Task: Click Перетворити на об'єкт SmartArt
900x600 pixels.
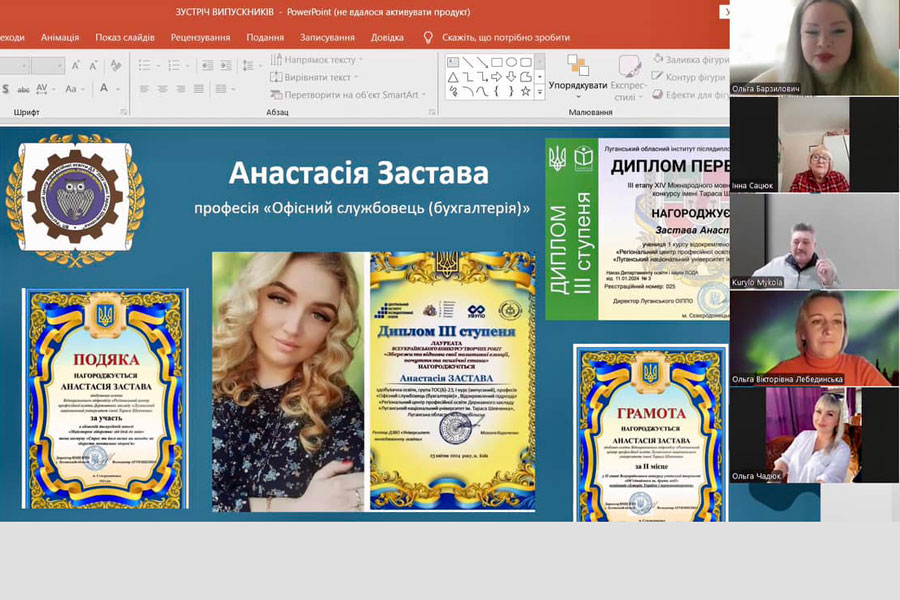Action: 349,95
